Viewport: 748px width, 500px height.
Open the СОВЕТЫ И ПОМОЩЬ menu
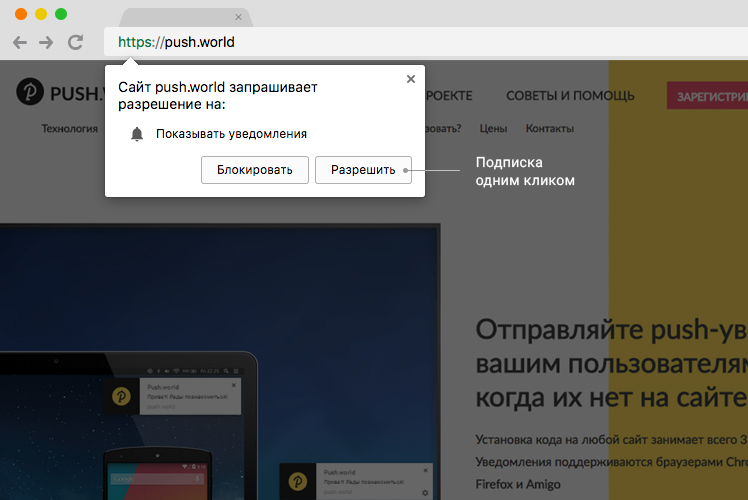click(570, 96)
